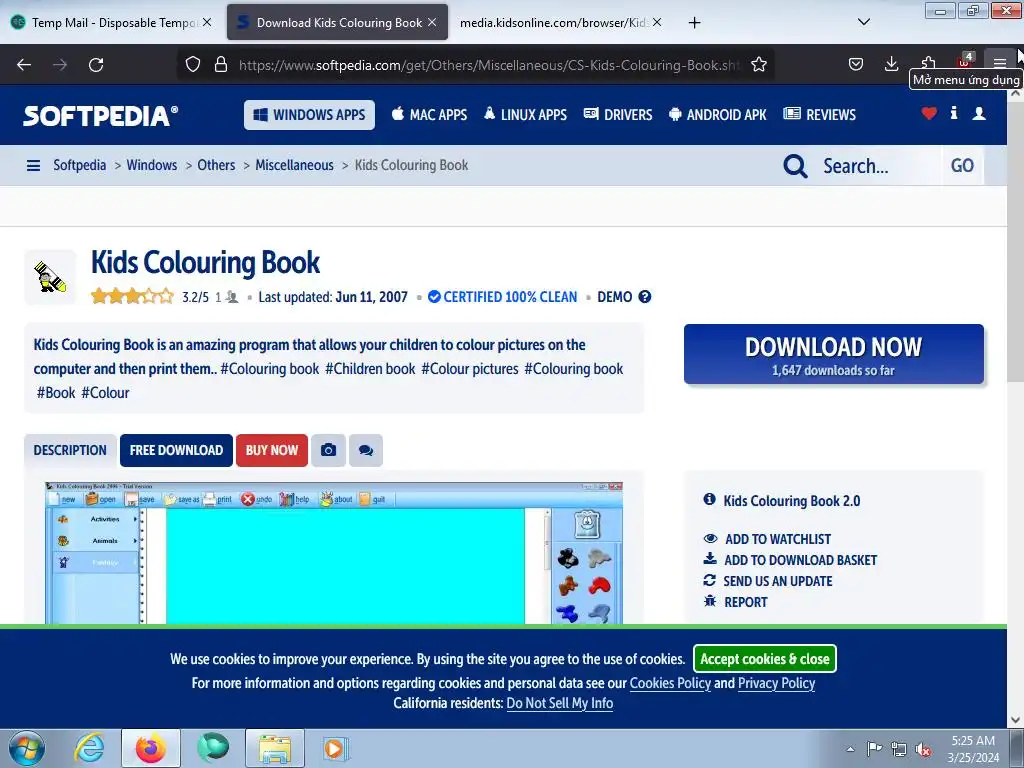
Task: Close the Download Kids Colouring Book tab
Action: [432, 22]
